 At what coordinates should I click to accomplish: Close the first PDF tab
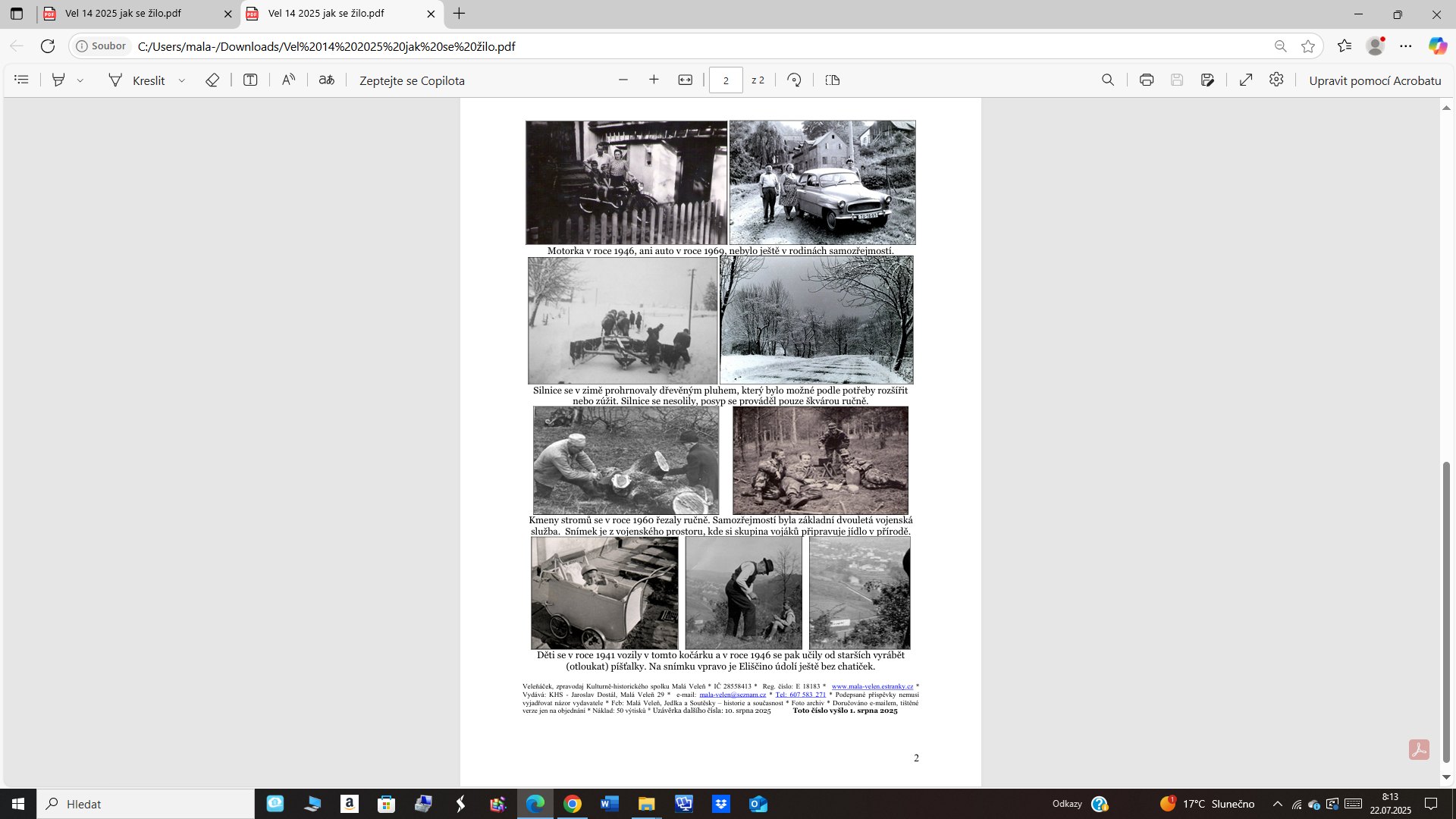[227, 14]
